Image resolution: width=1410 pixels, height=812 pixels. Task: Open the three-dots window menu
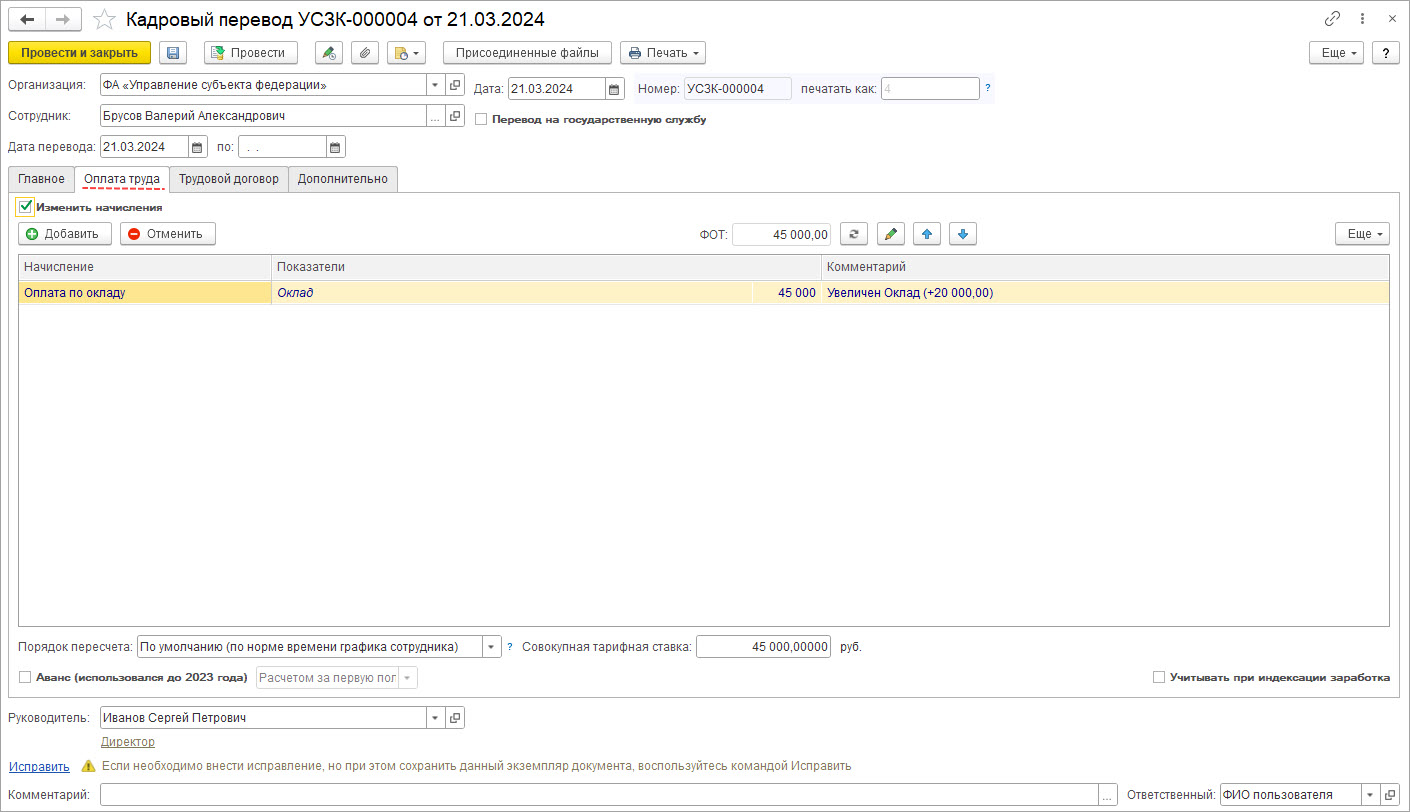pos(1362,19)
